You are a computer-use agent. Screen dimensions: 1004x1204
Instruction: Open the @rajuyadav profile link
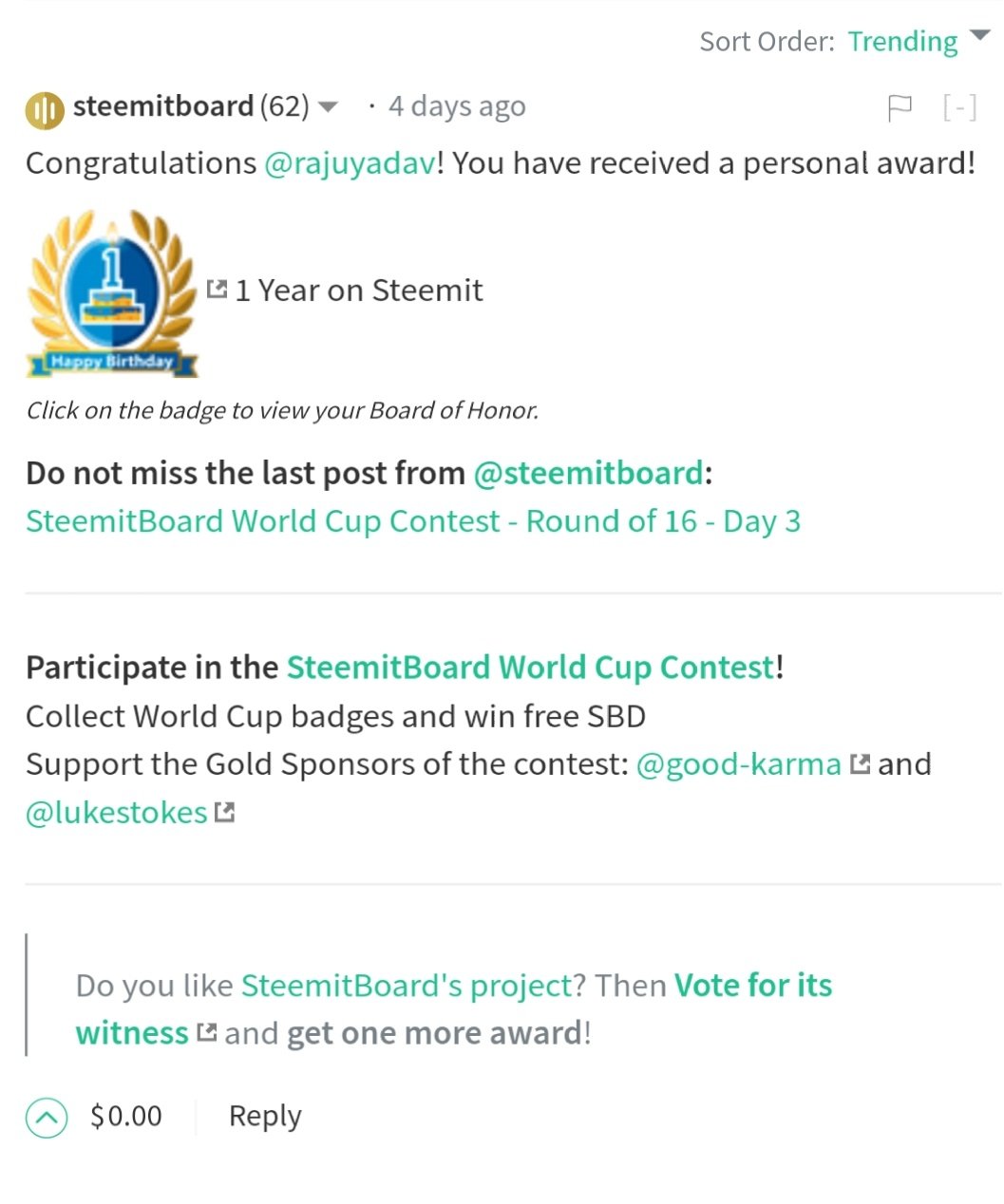click(350, 163)
